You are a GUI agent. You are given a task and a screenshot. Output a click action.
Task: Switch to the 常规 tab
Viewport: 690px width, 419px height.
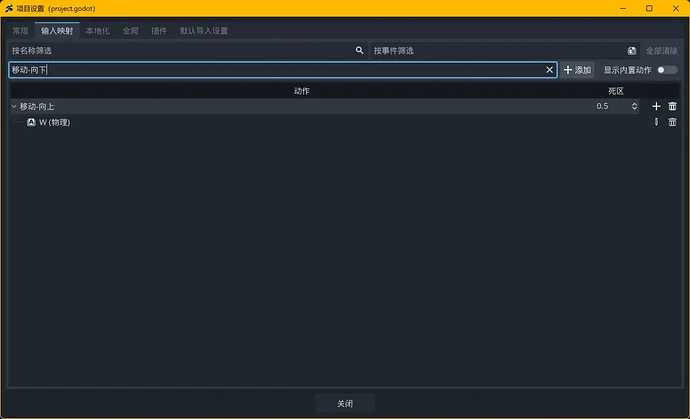click(x=20, y=31)
